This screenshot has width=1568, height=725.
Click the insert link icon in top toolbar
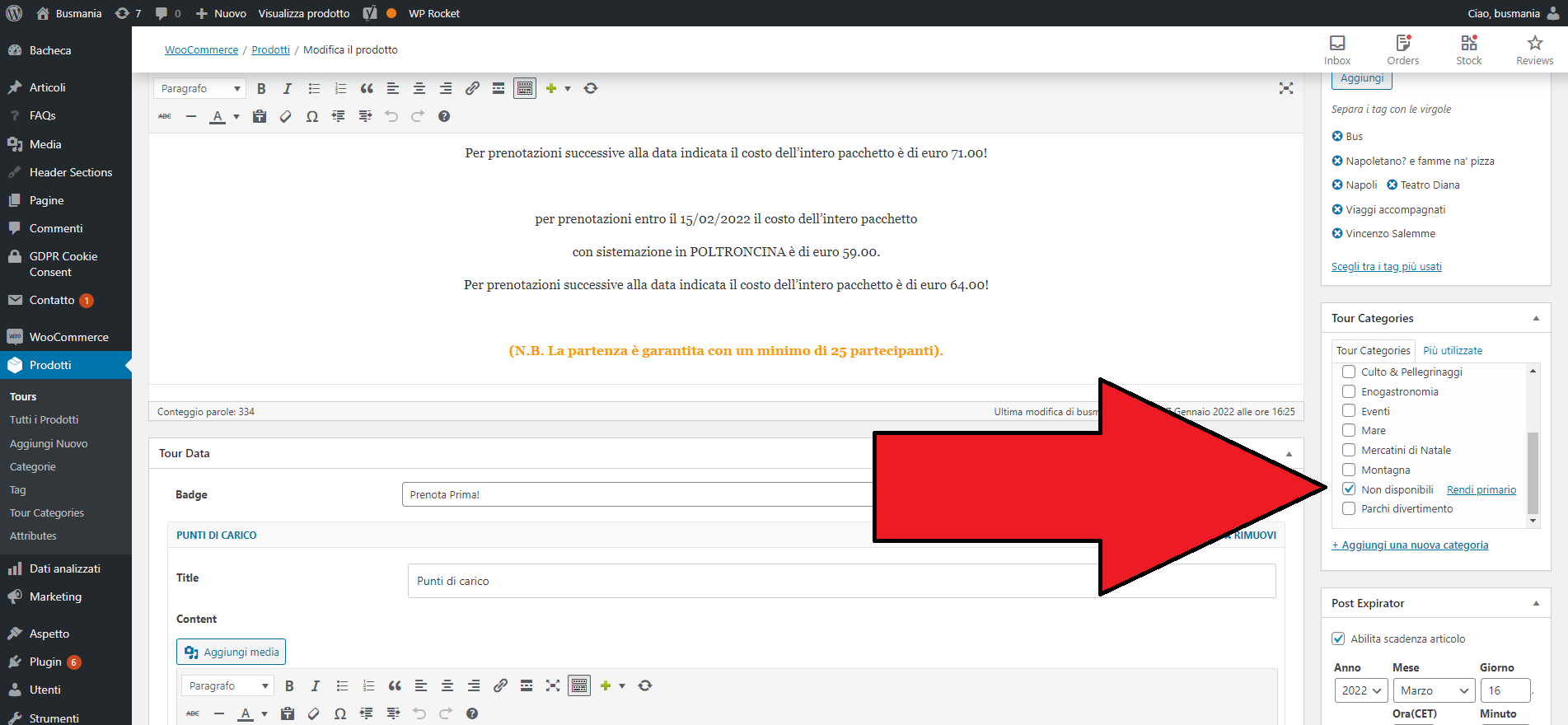coord(472,89)
